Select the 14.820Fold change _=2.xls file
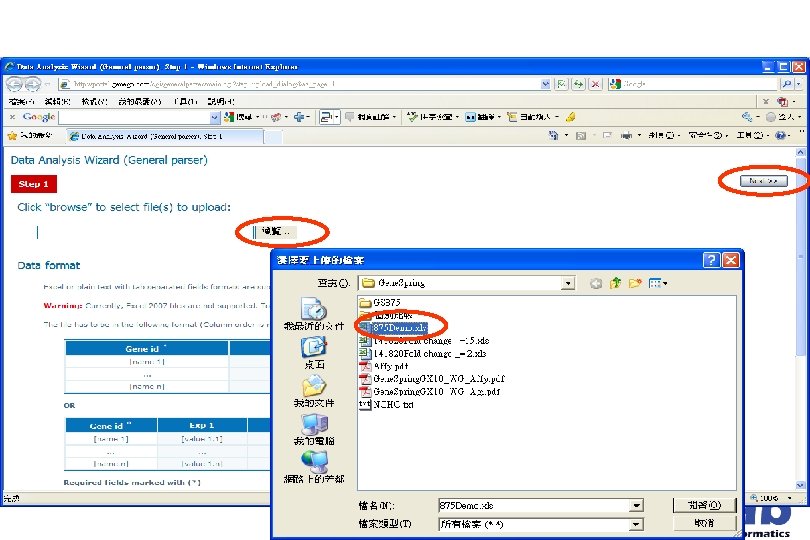This screenshot has height=540, width=810. tap(423, 353)
